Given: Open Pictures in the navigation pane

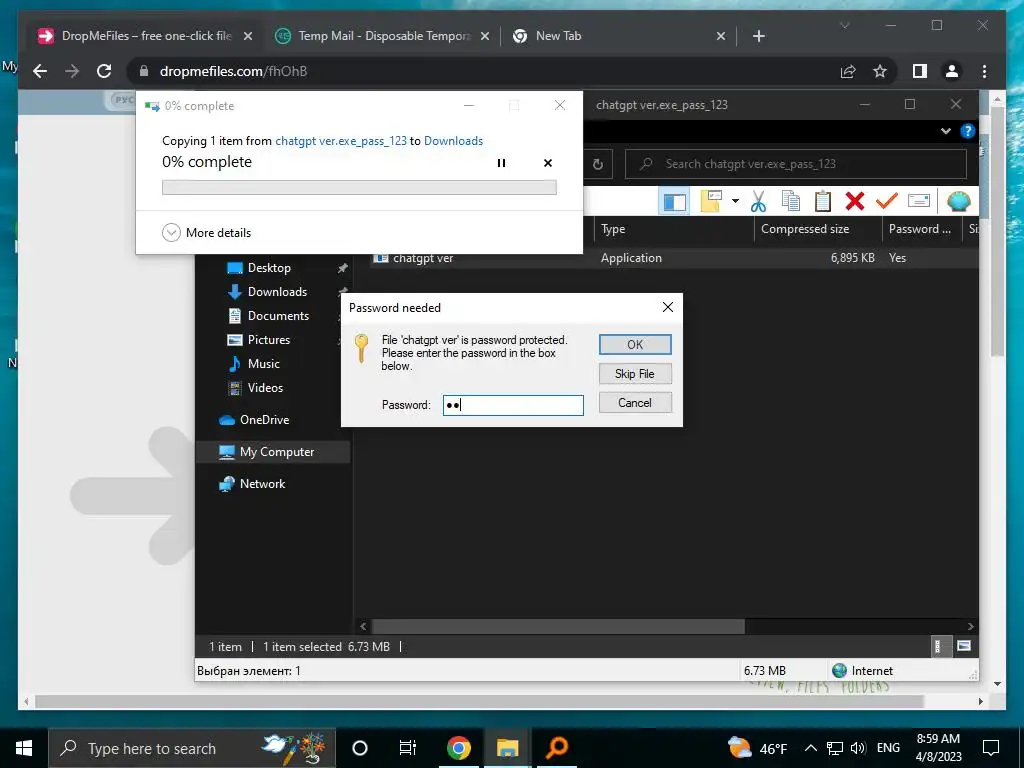Looking at the screenshot, I should tap(268, 340).
